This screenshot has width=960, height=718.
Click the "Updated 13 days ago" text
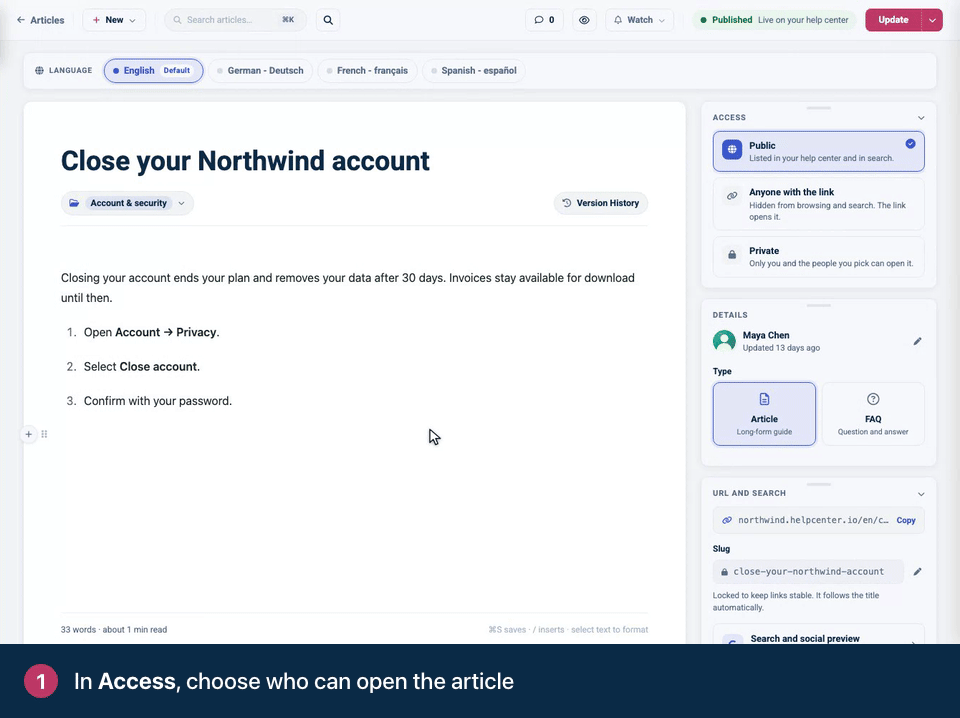tap(781, 348)
